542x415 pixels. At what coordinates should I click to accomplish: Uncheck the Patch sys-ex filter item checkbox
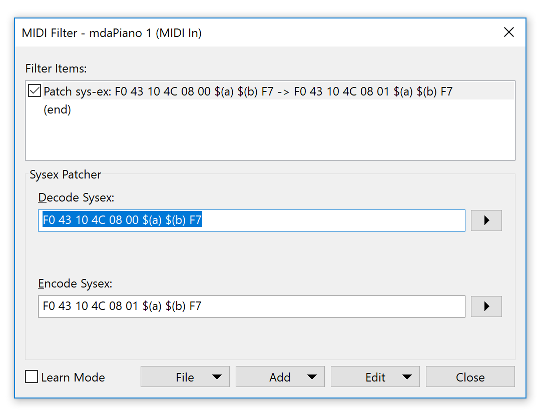[35, 91]
